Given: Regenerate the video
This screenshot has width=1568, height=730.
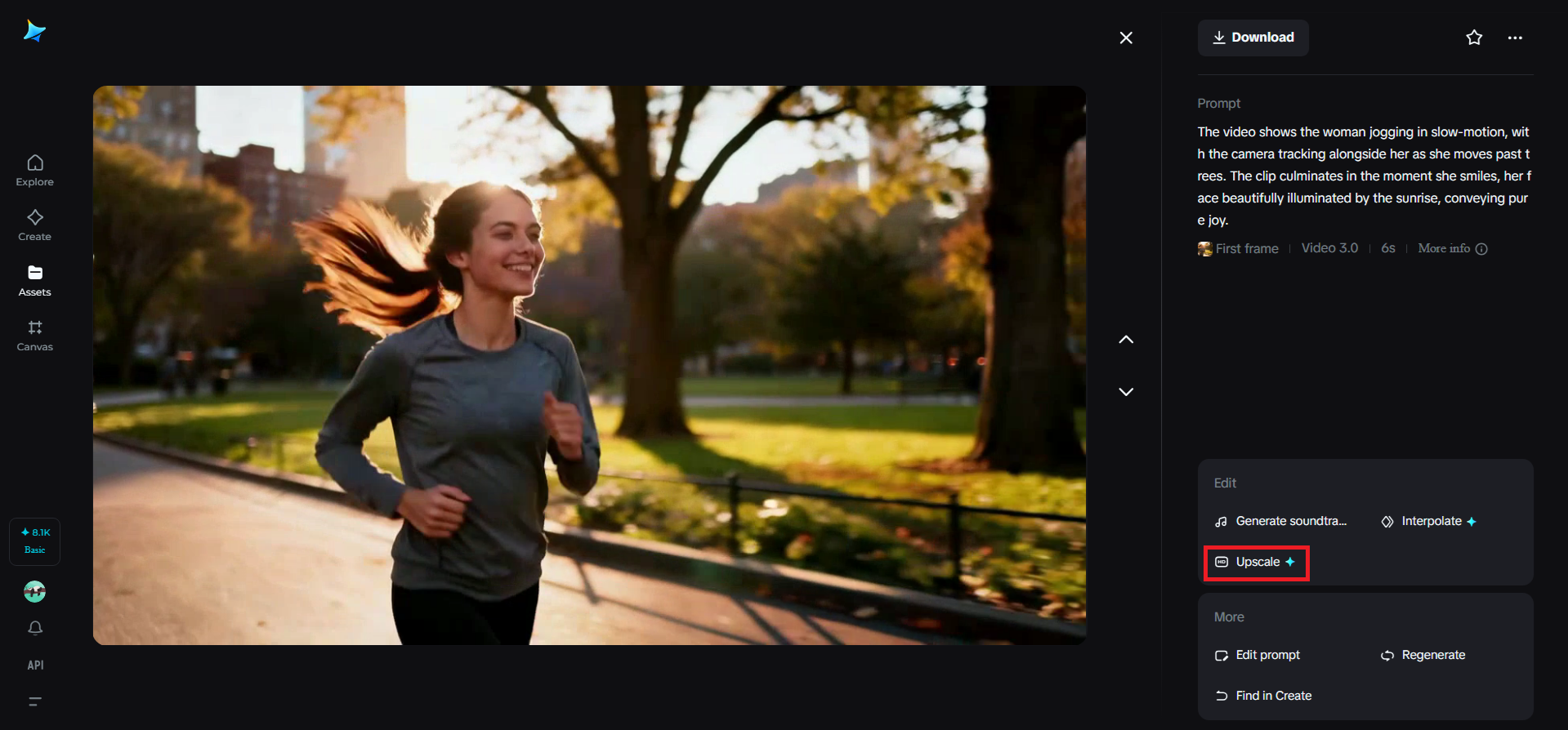Looking at the screenshot, I should [1423, 656].
